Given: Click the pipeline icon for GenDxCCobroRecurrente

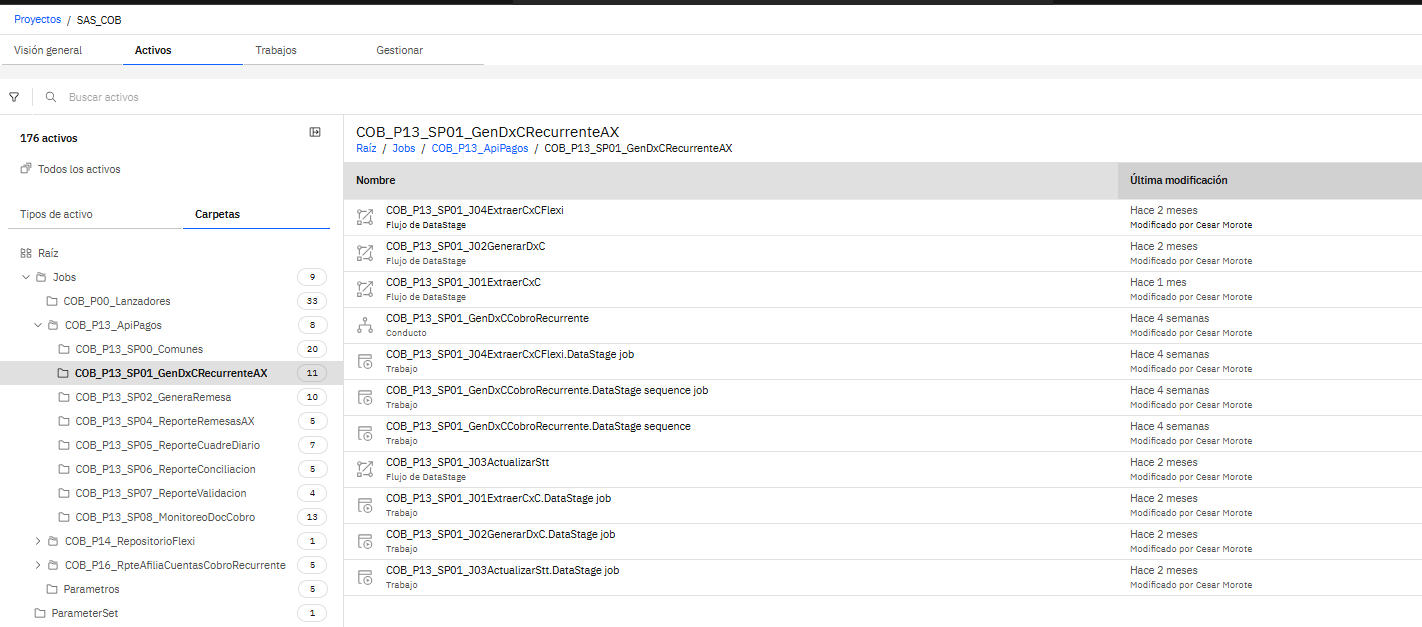Looking at the screenshot, I should [365, 325].
